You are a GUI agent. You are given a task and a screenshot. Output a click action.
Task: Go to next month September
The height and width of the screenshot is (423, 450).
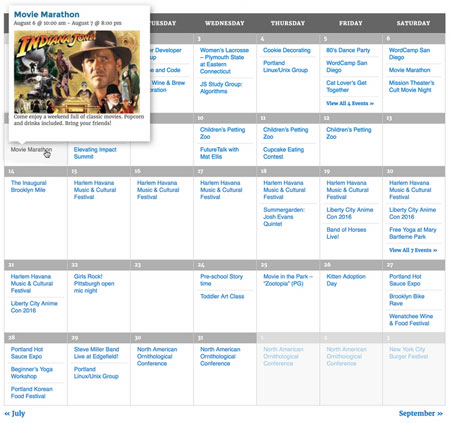pos(421,413)
